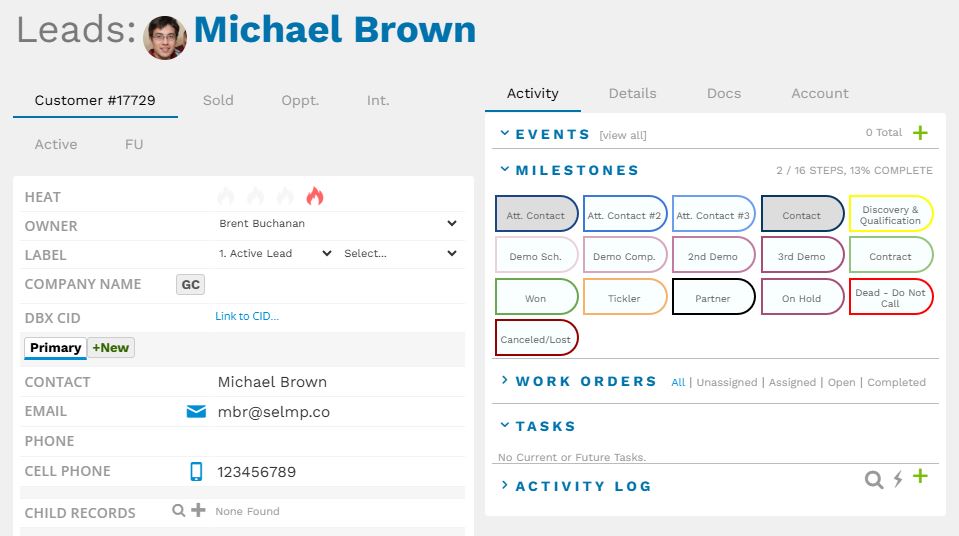
Task: Open the 1. Active Lead label dropdown
Action: pos(275,254)
